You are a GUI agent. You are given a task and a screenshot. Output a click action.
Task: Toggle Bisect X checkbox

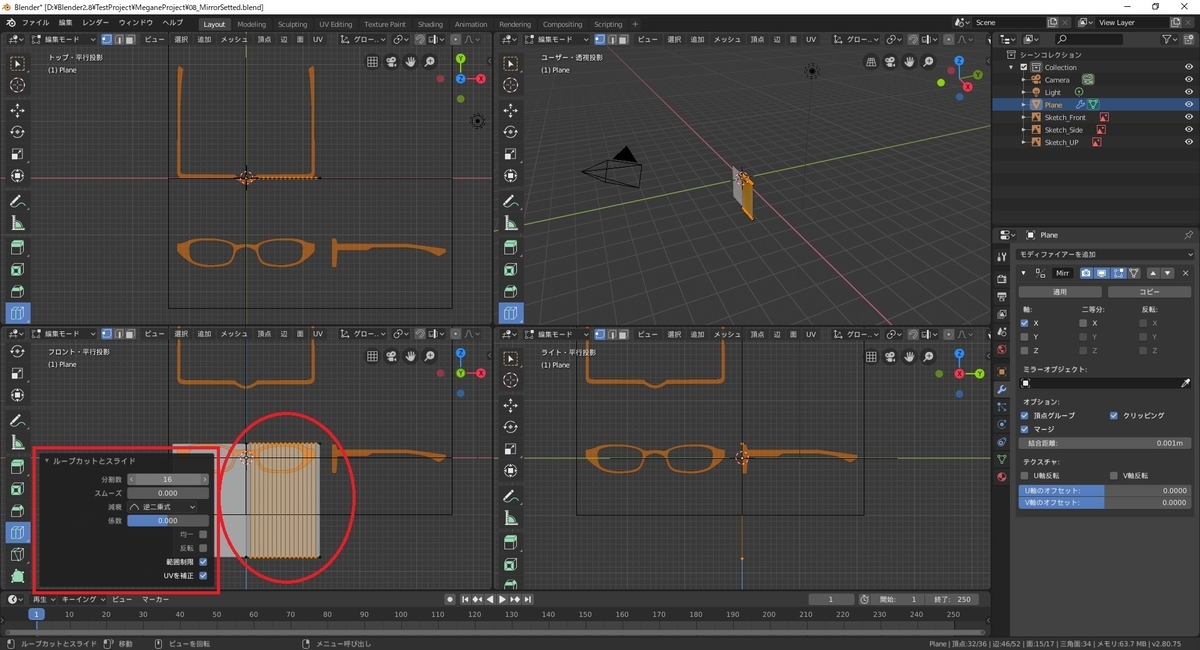tap(1084, 323)
